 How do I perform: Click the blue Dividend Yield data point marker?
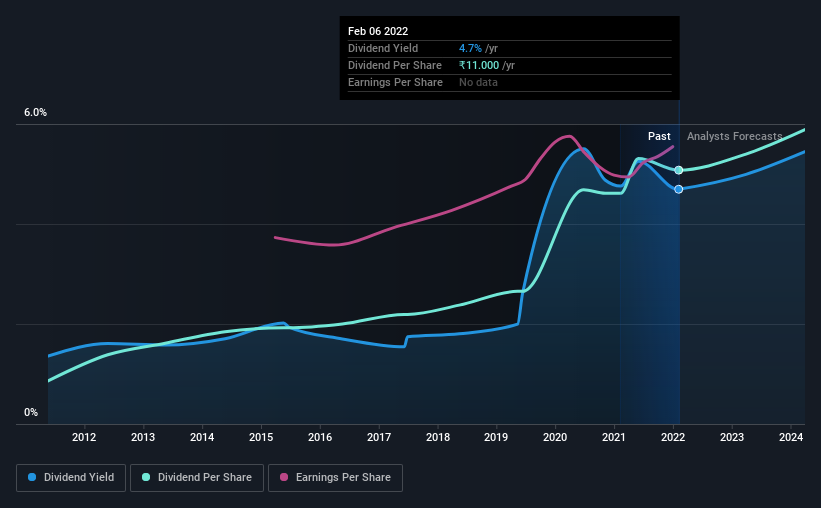pos(679,189)
